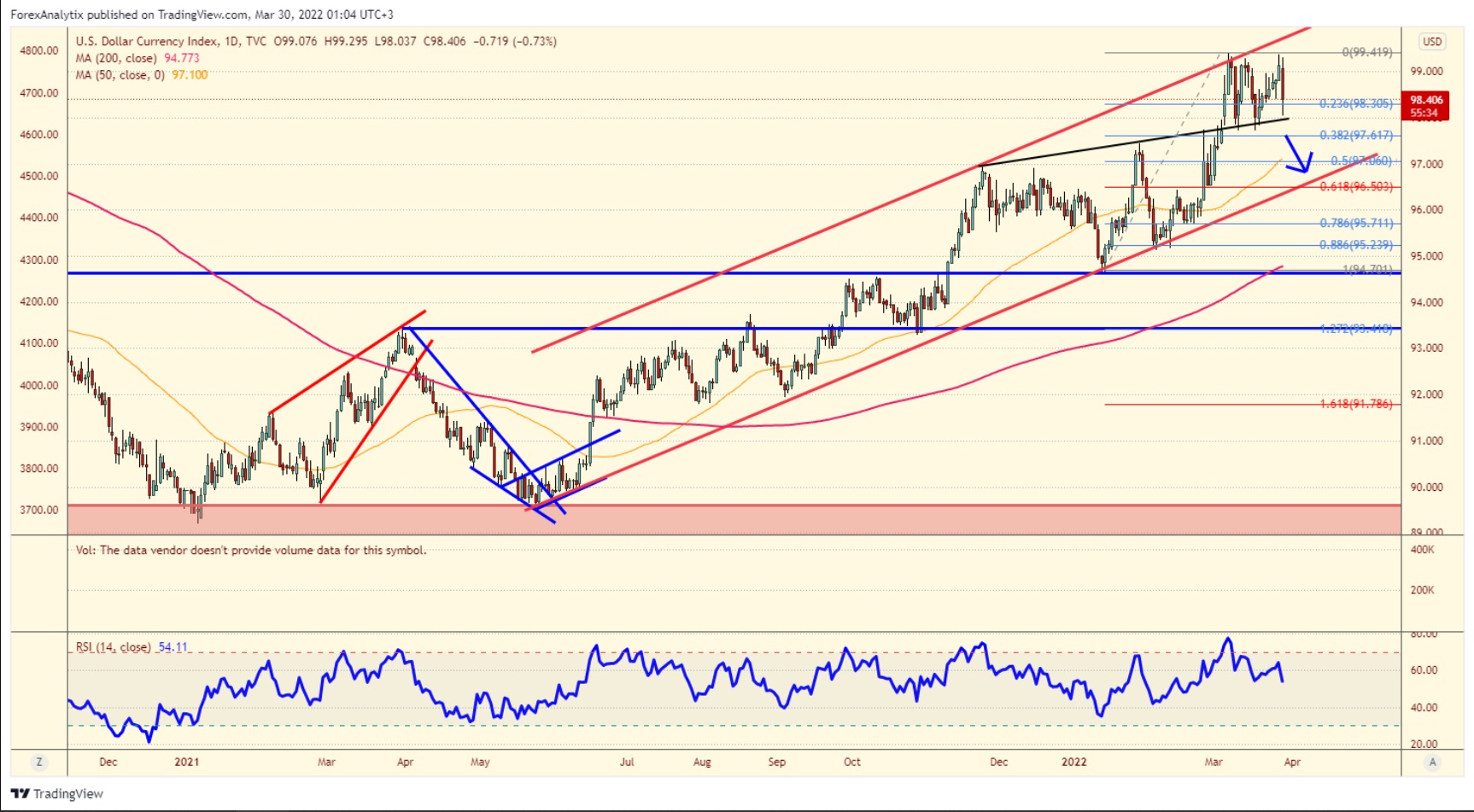Click the 0.886(95.239) Fibonacci label

(1356, 245)
